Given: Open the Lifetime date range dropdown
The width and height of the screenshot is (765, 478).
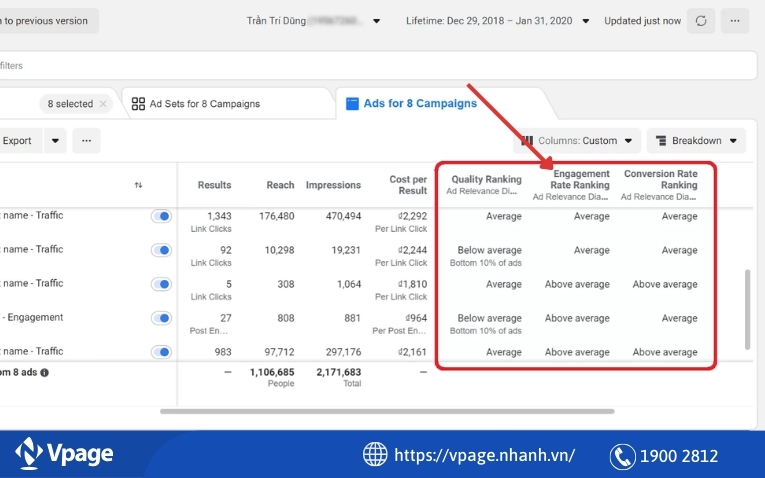Looking at the screenshot, I should click(498, 21).
